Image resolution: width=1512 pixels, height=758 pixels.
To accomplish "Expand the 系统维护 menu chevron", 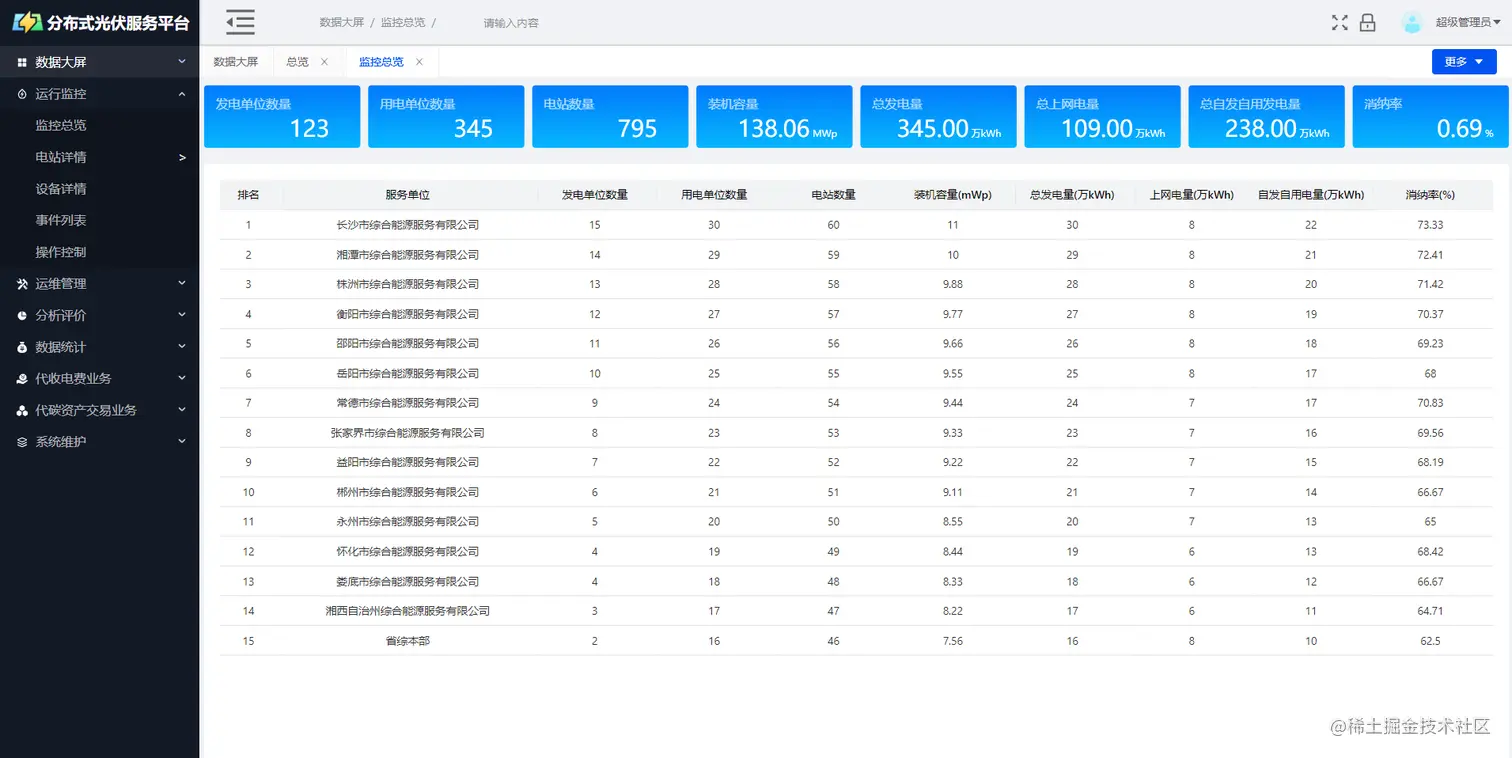I will coord(182,442).
